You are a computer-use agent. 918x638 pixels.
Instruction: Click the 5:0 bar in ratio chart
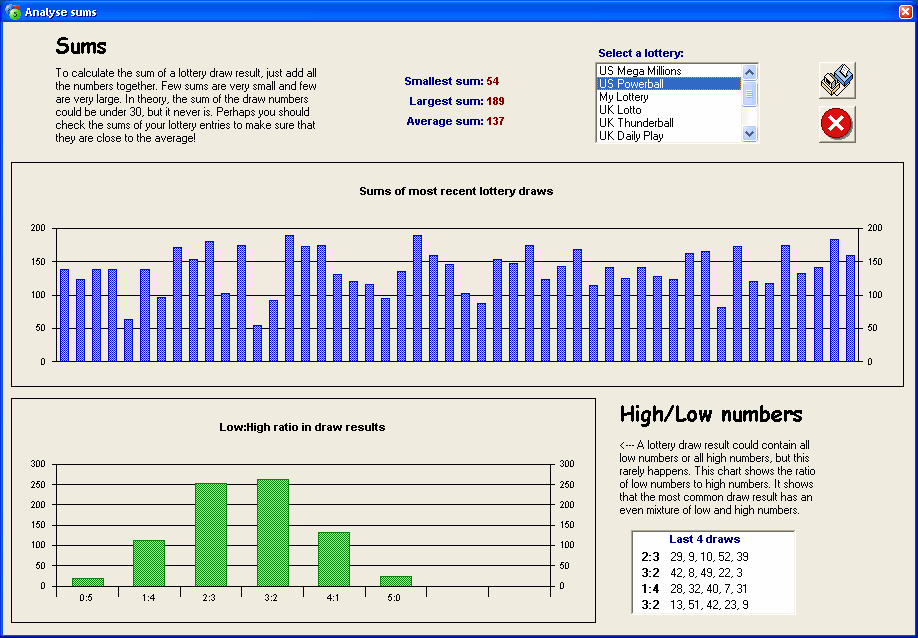396,580
